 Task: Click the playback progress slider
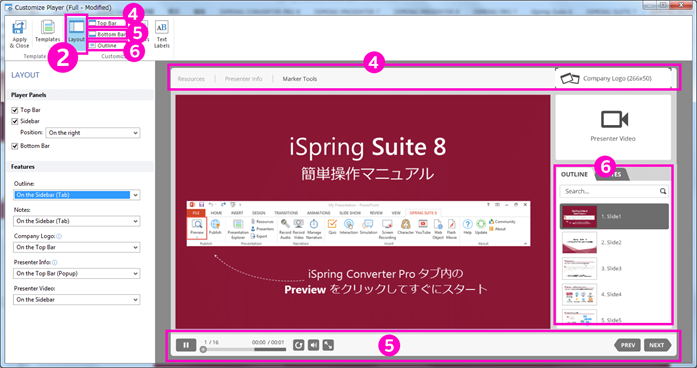tap(244, 350)
